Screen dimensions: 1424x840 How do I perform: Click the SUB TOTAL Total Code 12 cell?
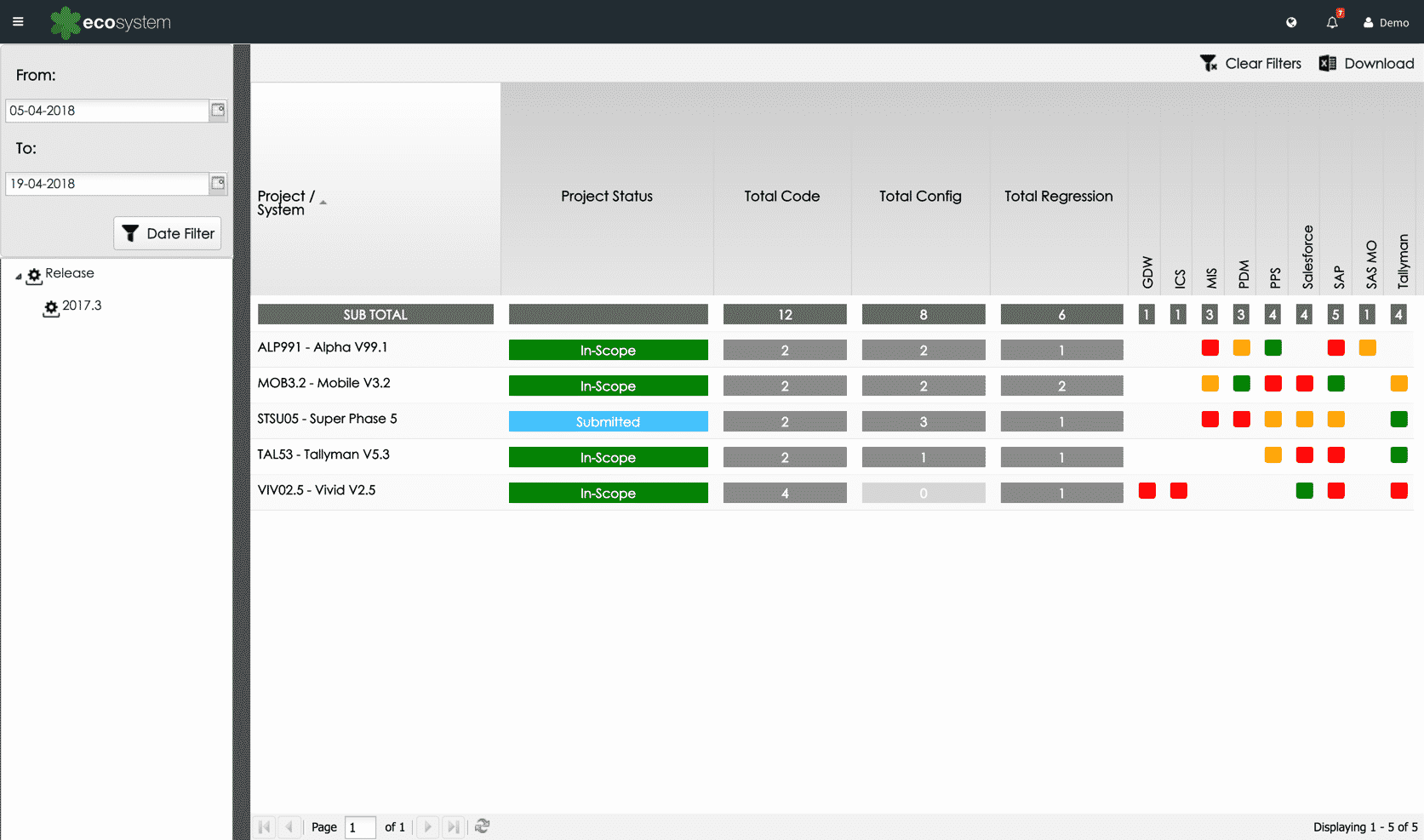point(785,314)
